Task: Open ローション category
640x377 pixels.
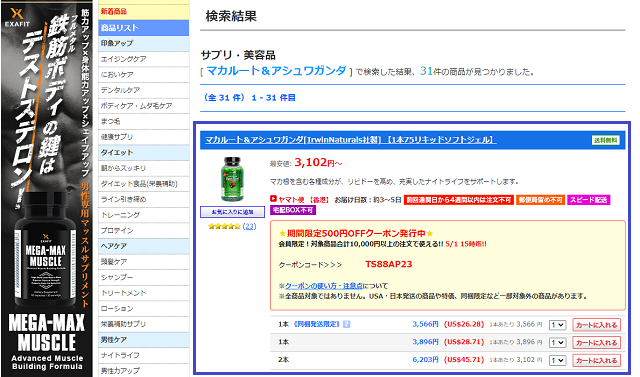Action: 143,308
